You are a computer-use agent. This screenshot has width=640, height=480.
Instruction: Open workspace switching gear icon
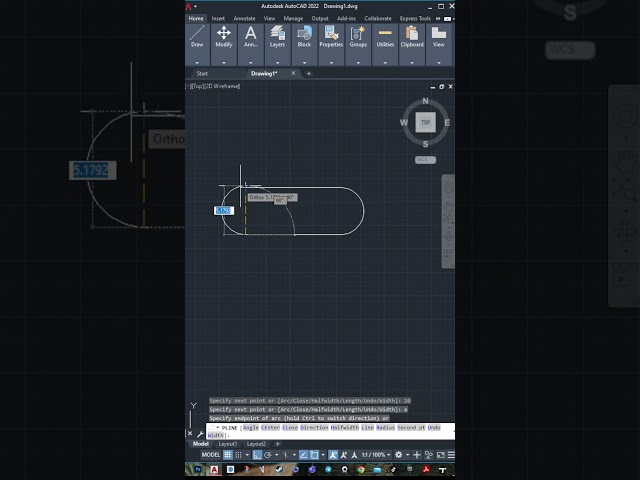tap(399, 455)
